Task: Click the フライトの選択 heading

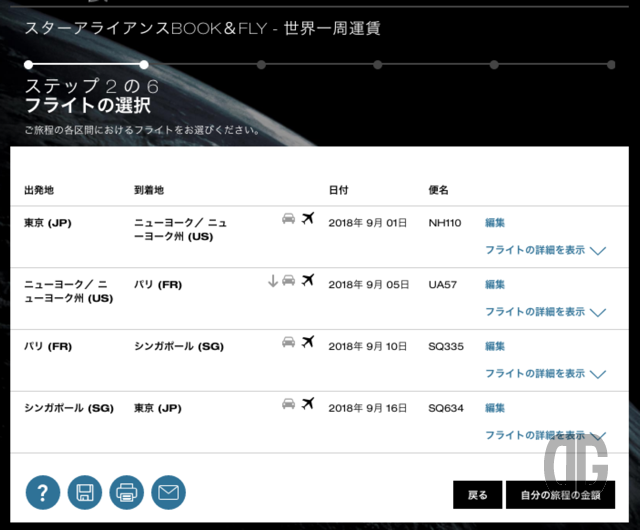Action: [88, 105]
